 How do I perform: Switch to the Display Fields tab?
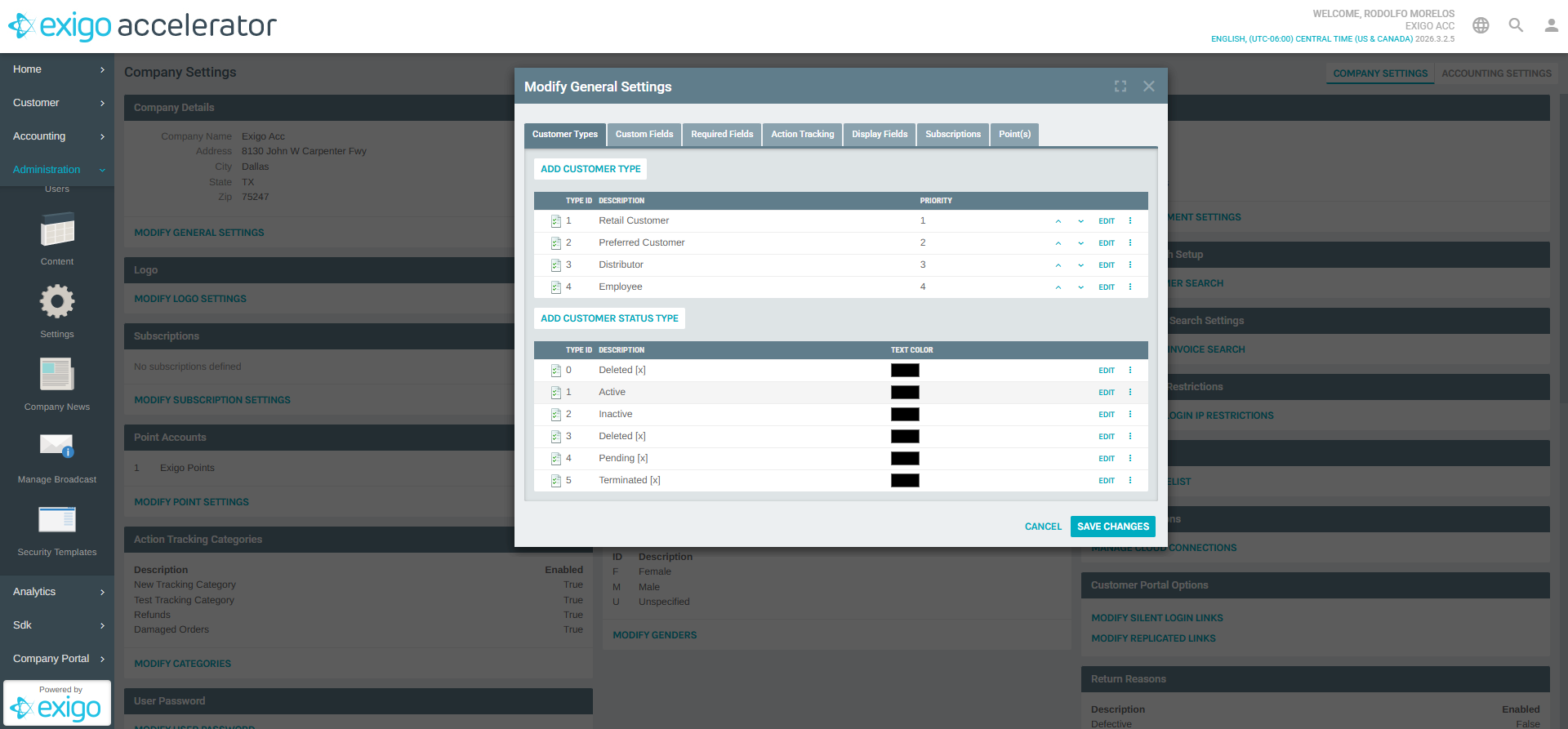(880, 135)
